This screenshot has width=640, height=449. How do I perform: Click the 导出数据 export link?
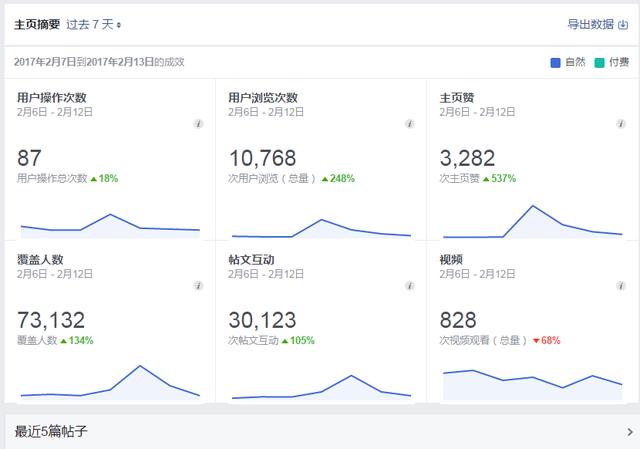tap(591, 24)
